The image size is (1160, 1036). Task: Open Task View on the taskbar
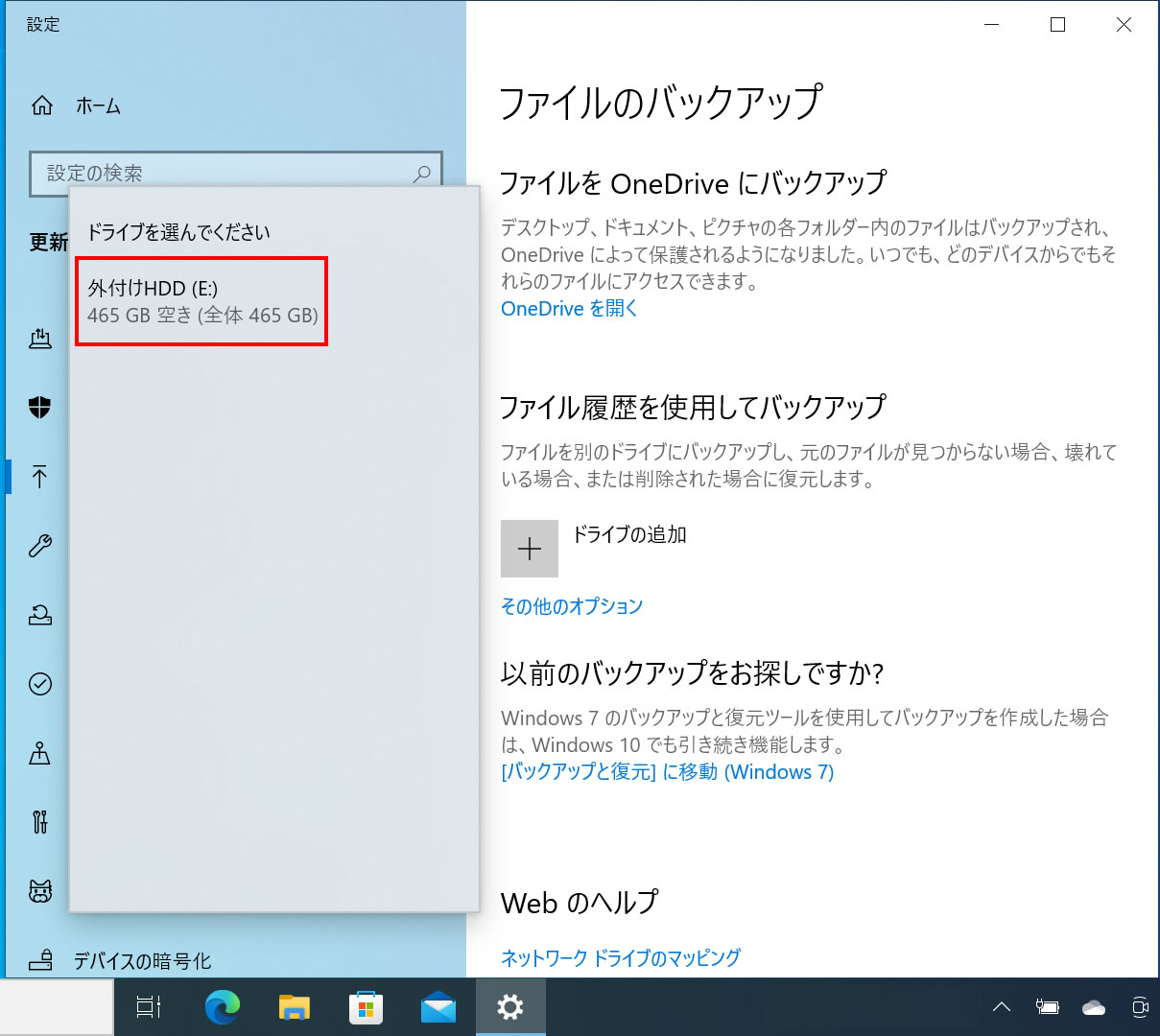[149, 1007]
